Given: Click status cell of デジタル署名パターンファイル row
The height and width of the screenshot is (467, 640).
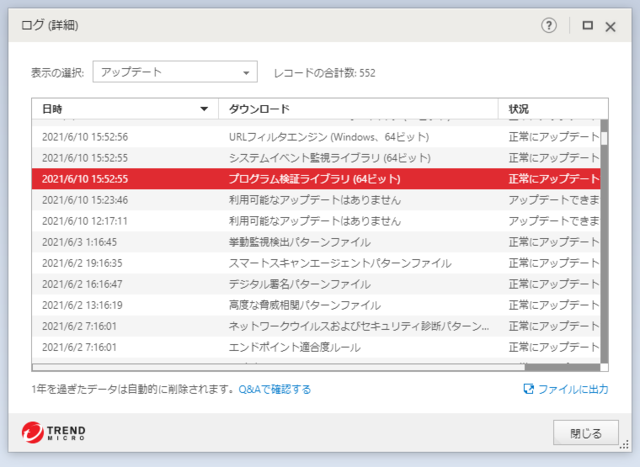Looking at the screenshot, I should pos(554,284).
